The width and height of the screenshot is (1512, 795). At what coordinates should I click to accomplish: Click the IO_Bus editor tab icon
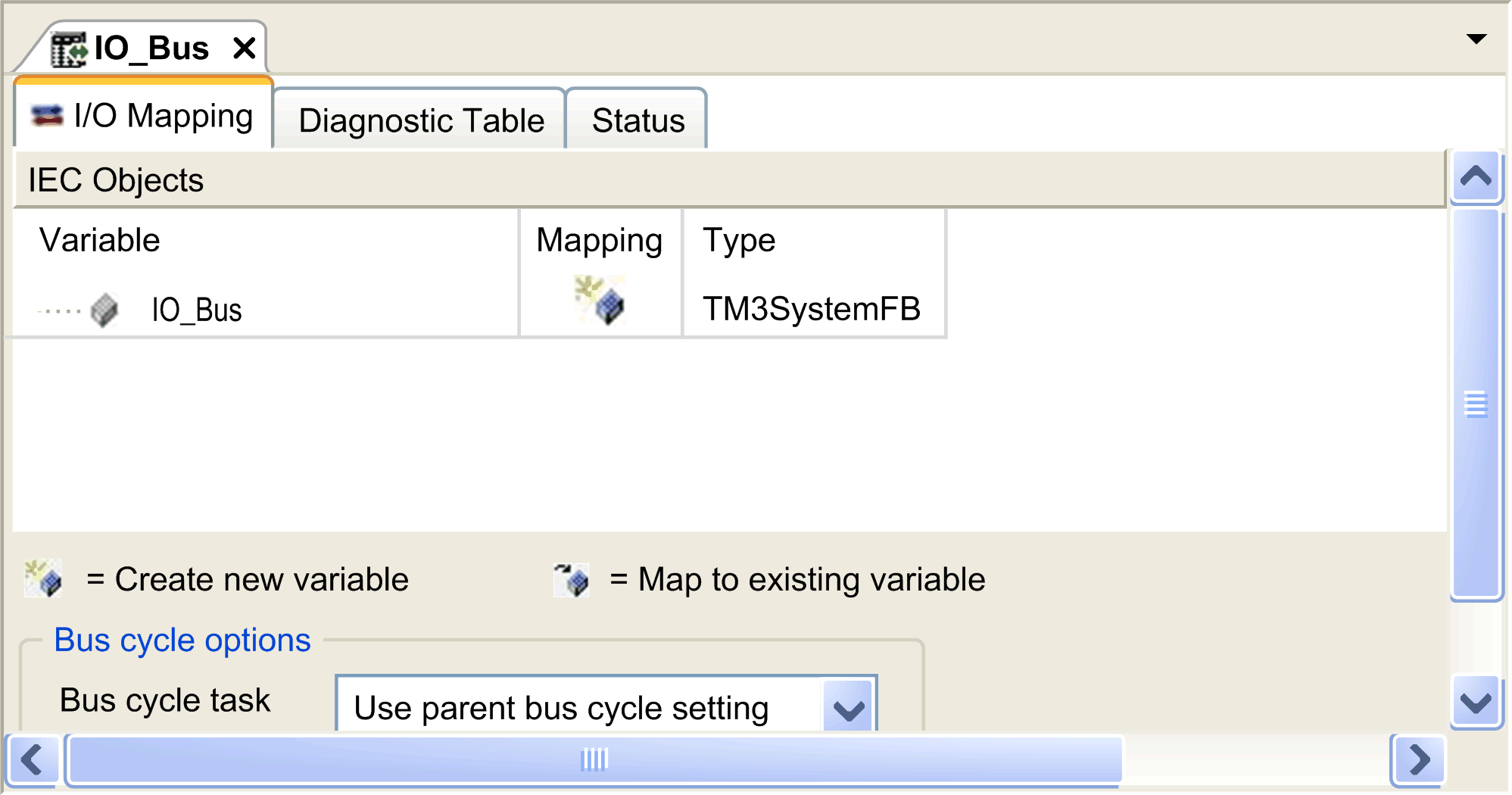pos(69,49)
